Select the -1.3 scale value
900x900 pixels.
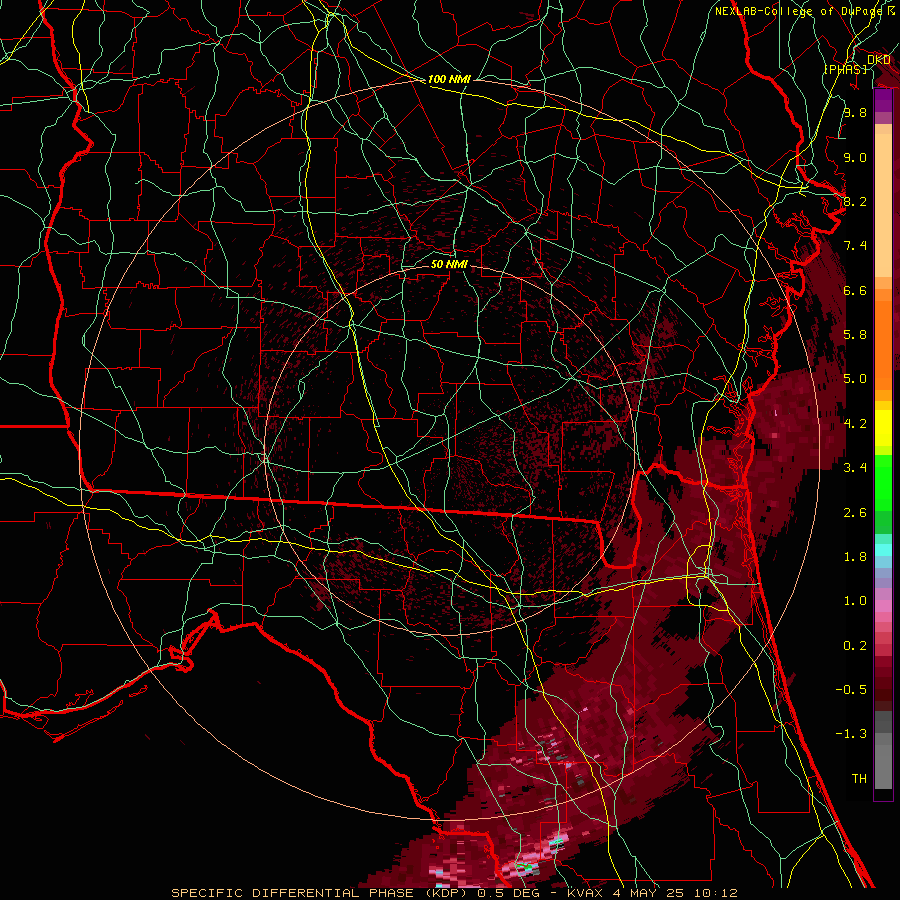click(850, 734)
